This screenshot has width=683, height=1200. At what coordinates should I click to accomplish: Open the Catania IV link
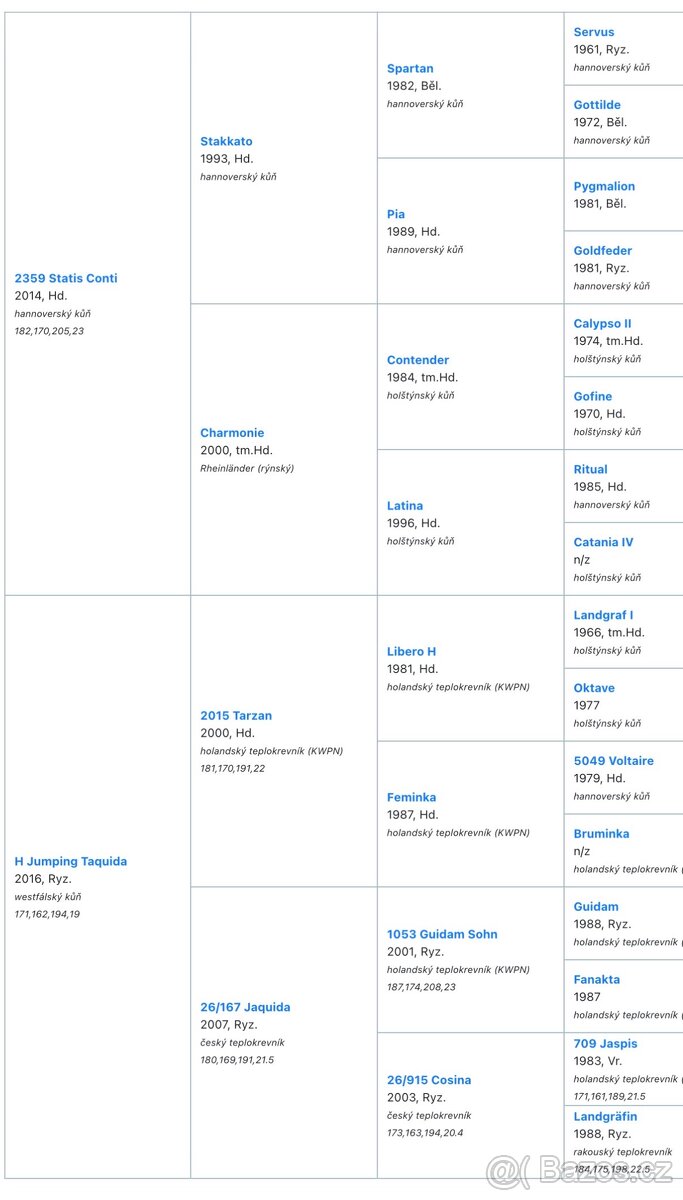pyautogui.click(x=603, y=542)
